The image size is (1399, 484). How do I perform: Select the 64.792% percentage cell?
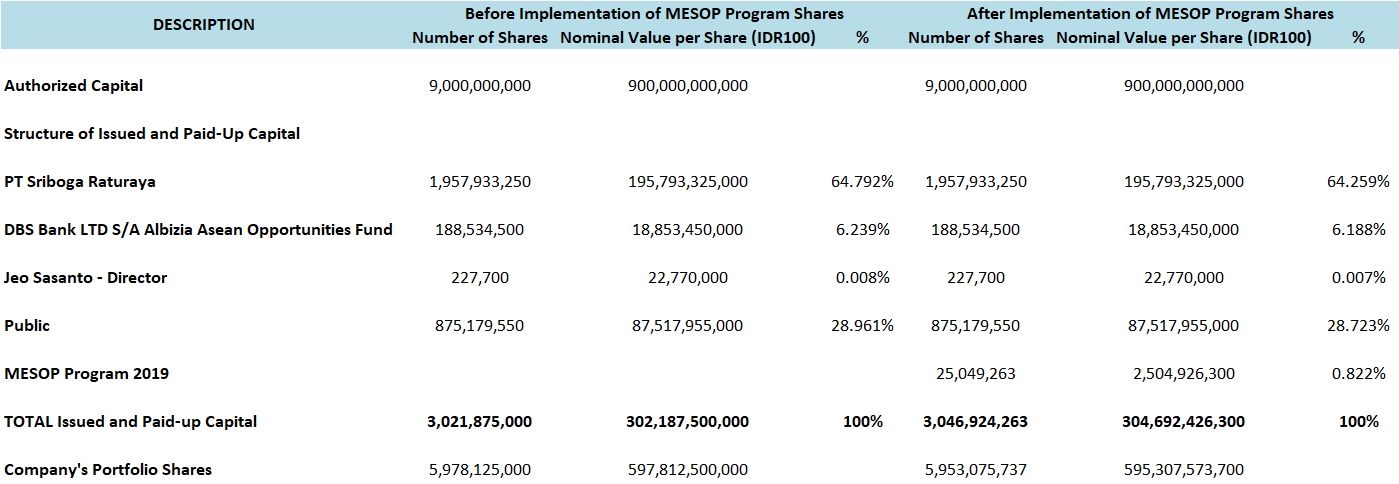[862, 182]
